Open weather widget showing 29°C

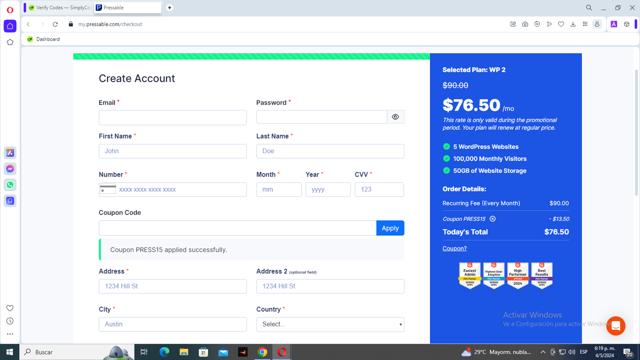(496, 352)
